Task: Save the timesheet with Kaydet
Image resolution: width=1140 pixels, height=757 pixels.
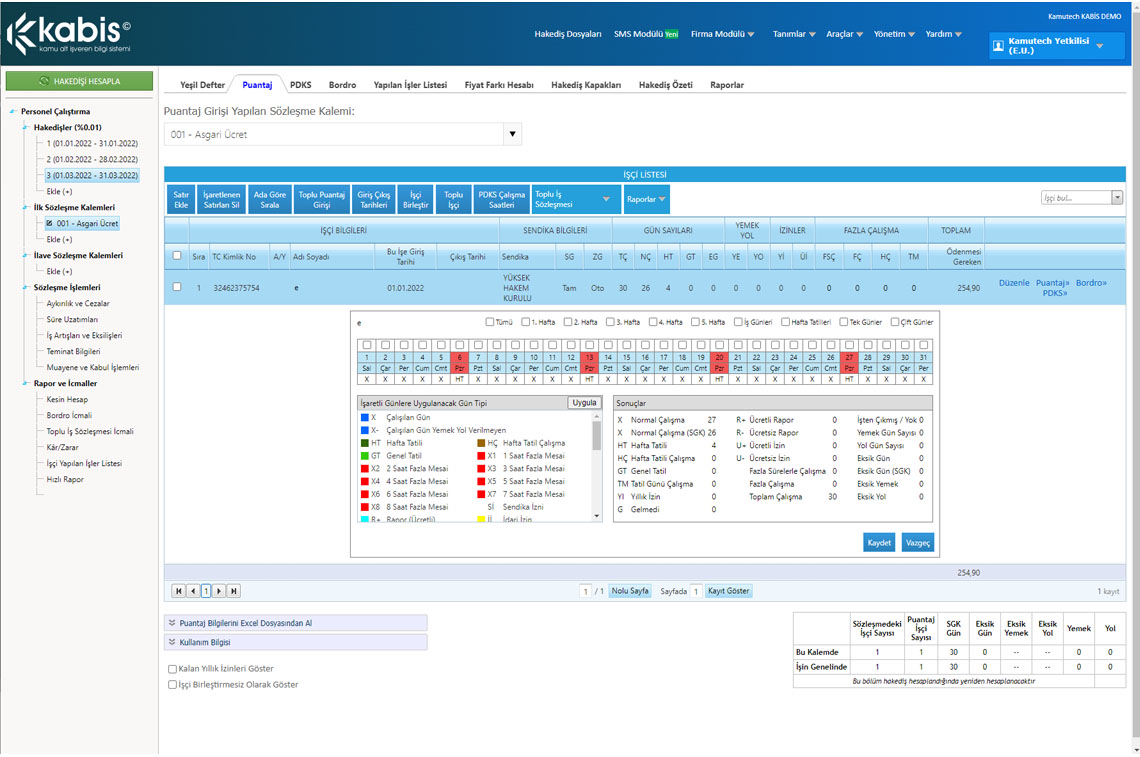Action: coord(879,542)
